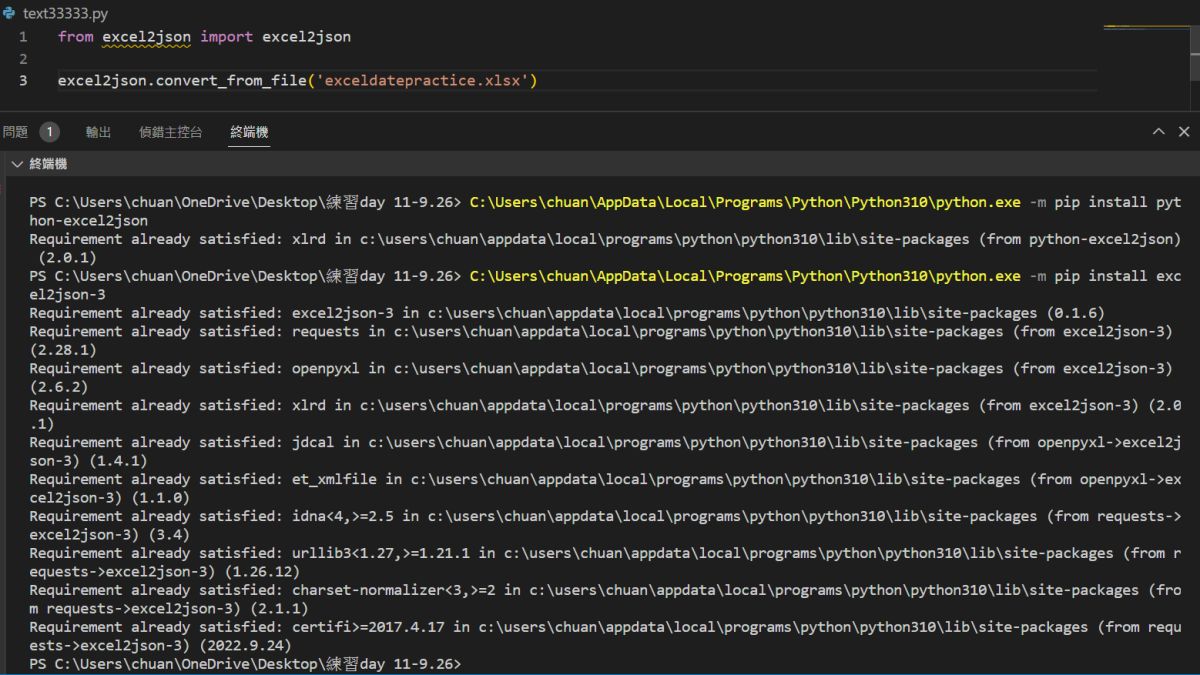Click line number 1 in the gutter
The height and width of the screenshot is (675, 1200).
coord(23,37)
